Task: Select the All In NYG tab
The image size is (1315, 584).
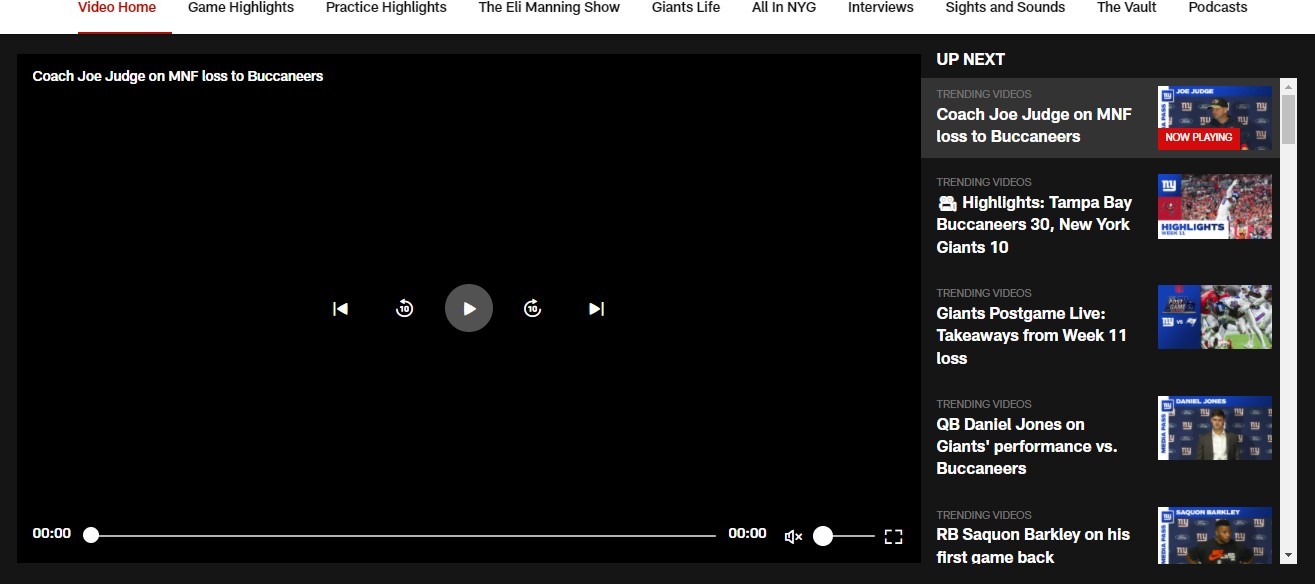Action: [784, 8]
